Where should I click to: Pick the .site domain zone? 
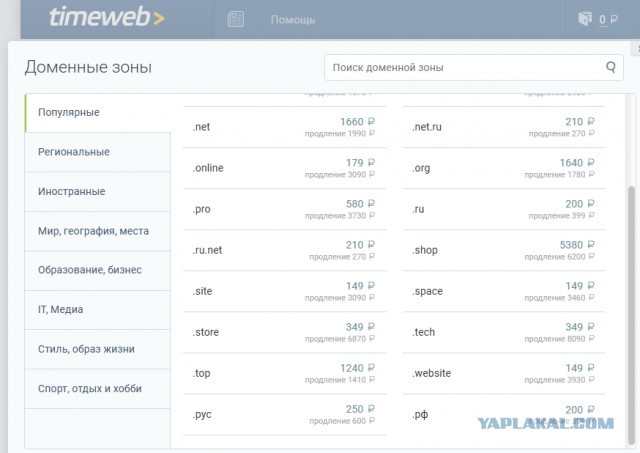[x=284, y=291]
